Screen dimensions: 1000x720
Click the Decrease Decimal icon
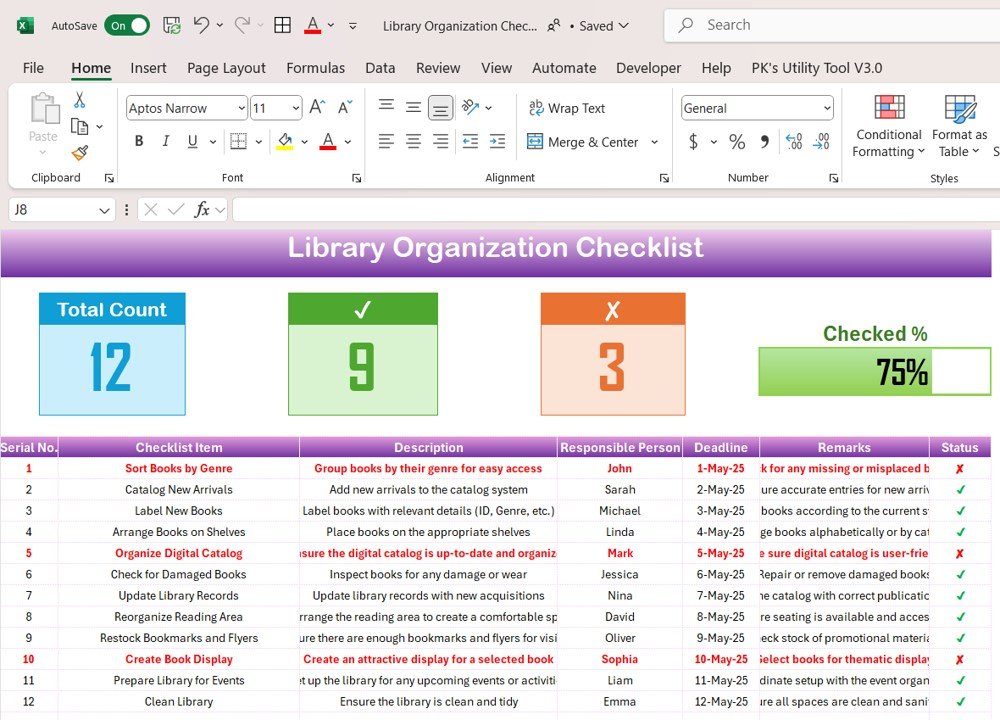821,141
